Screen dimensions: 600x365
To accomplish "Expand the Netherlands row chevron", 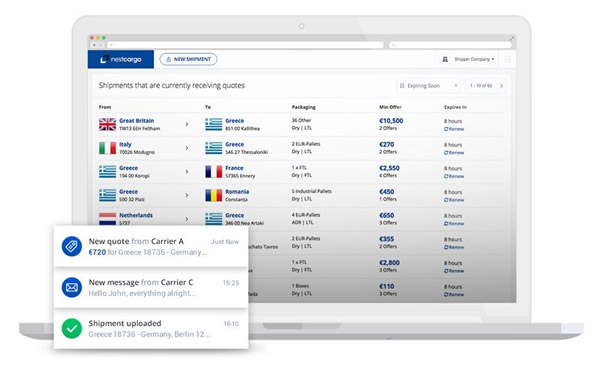I will tap(187, 219).
